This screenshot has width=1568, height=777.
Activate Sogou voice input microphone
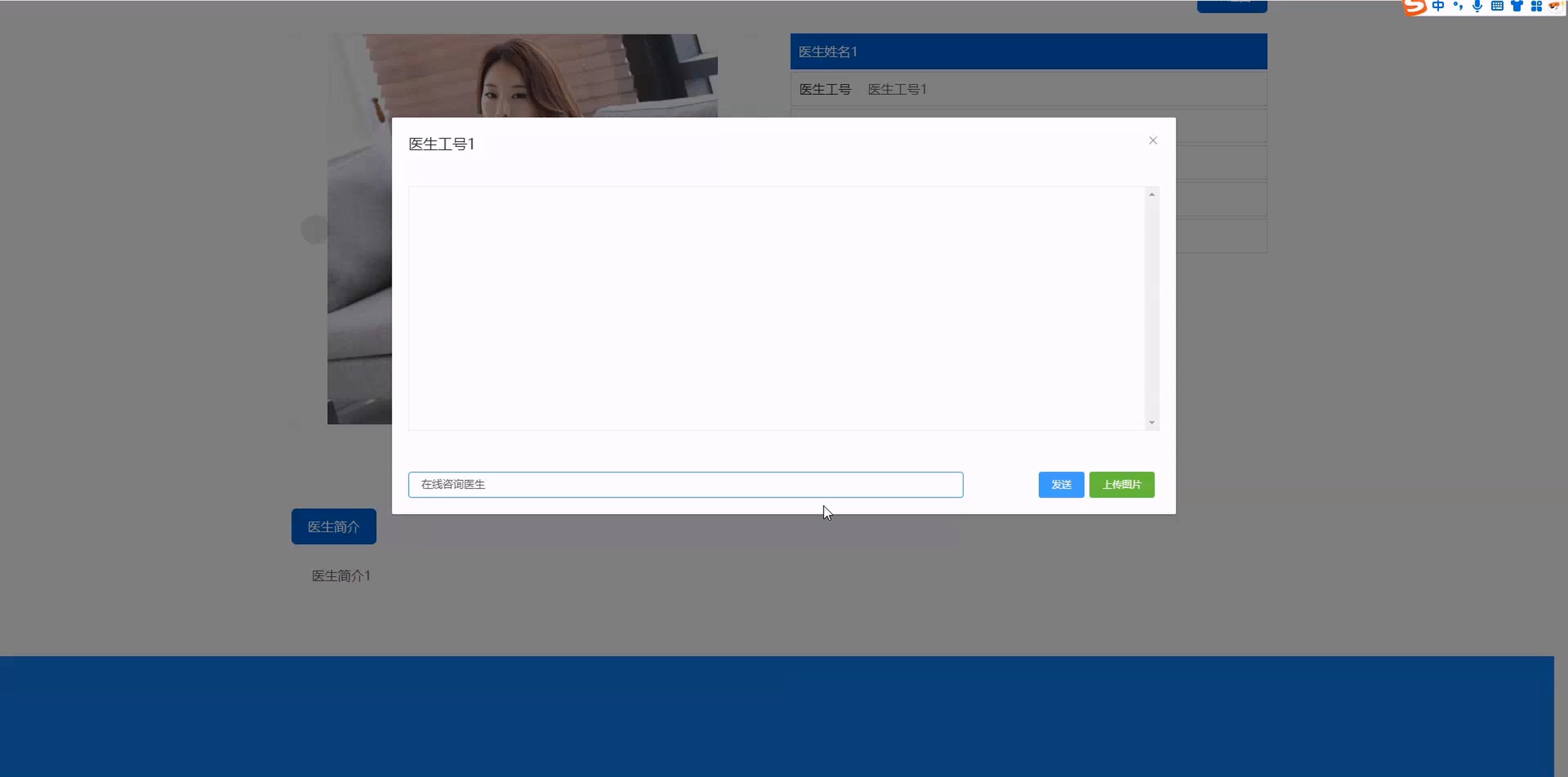coord(1477,6)
